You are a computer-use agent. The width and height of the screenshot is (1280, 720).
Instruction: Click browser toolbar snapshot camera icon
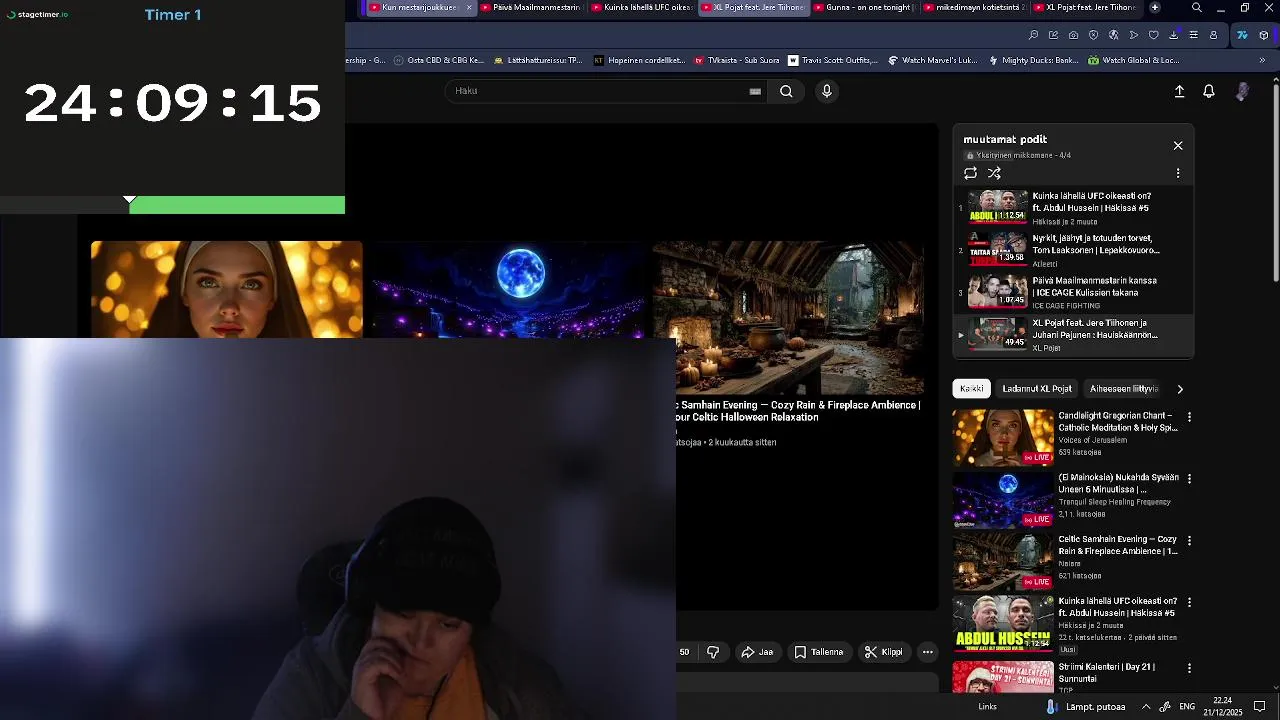pos(1073,35)
